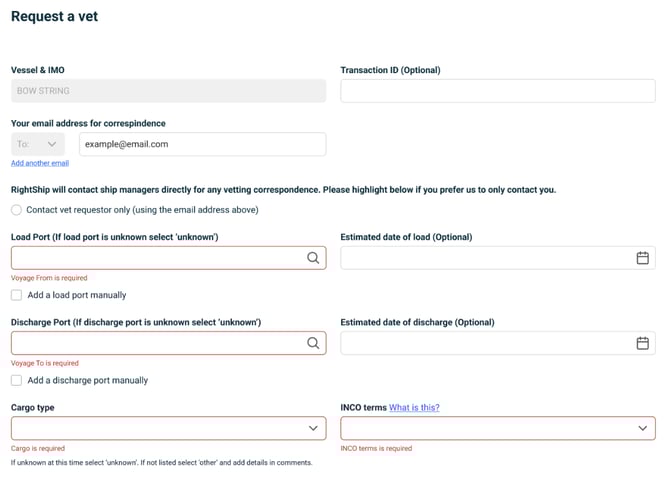
Task: Open the Cargo type dropdown
Action: pos(168,428)
